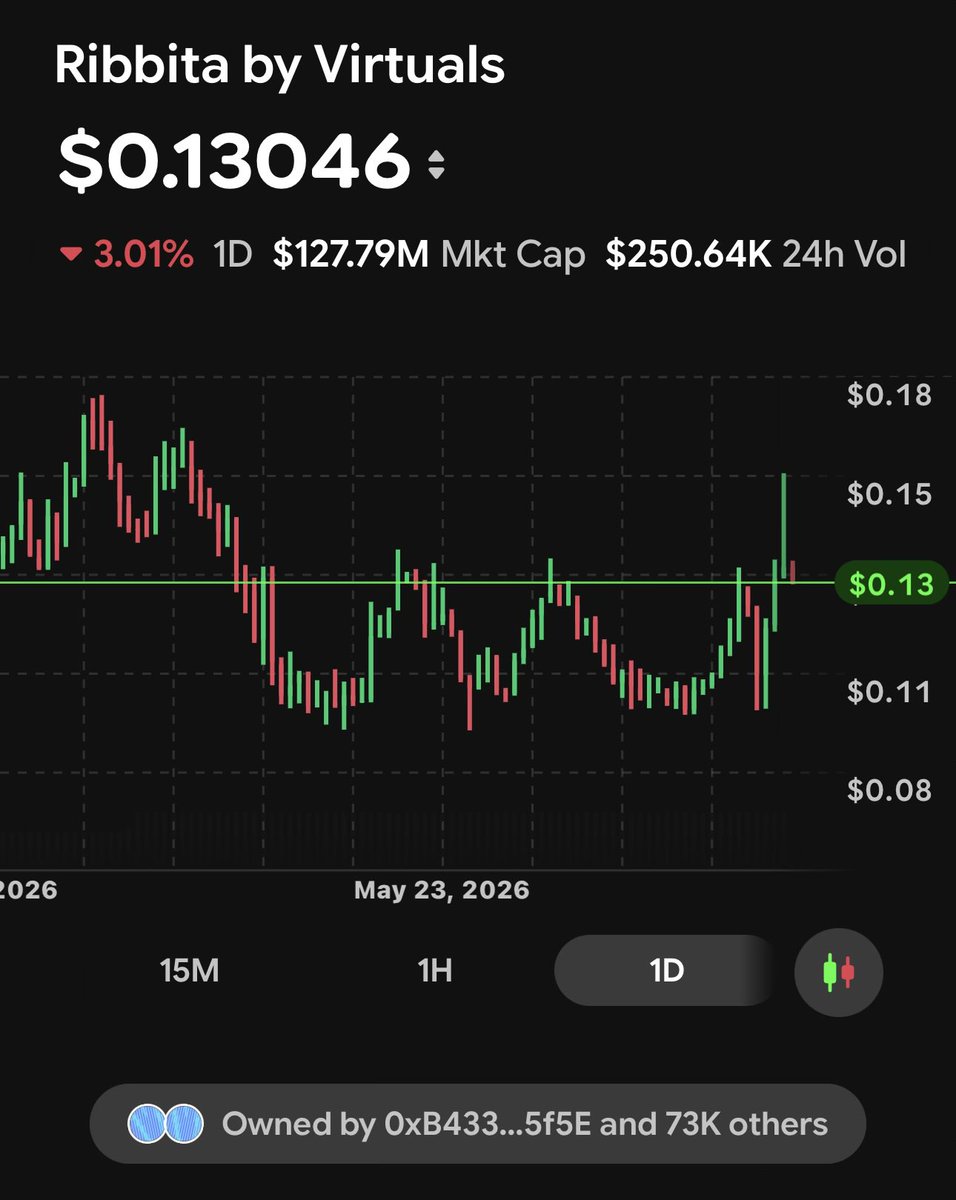Click the $0.18 axis label

(x=889, y=395)
